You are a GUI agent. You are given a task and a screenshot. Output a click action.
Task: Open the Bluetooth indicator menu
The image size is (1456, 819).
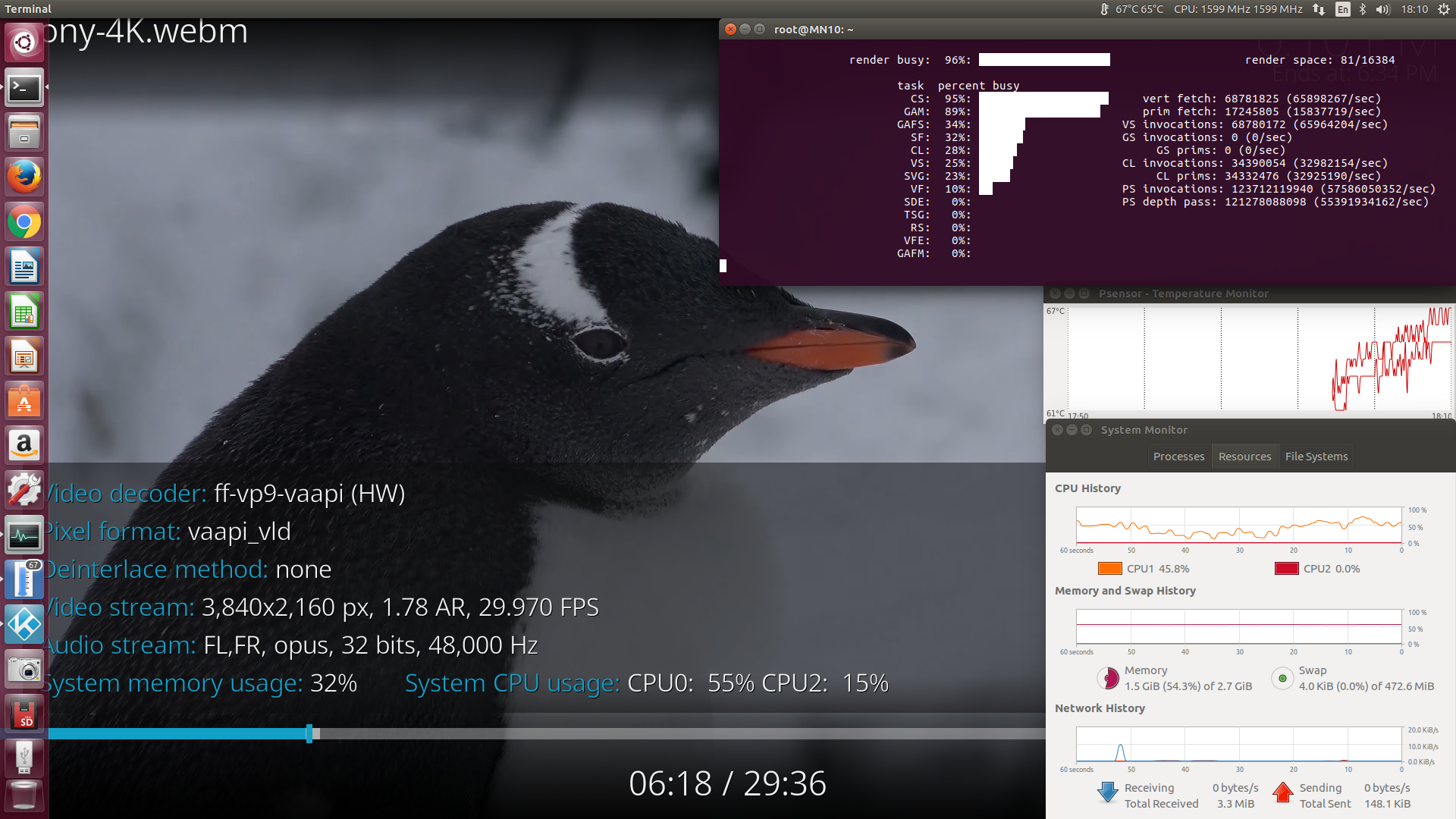[1363, 9]
